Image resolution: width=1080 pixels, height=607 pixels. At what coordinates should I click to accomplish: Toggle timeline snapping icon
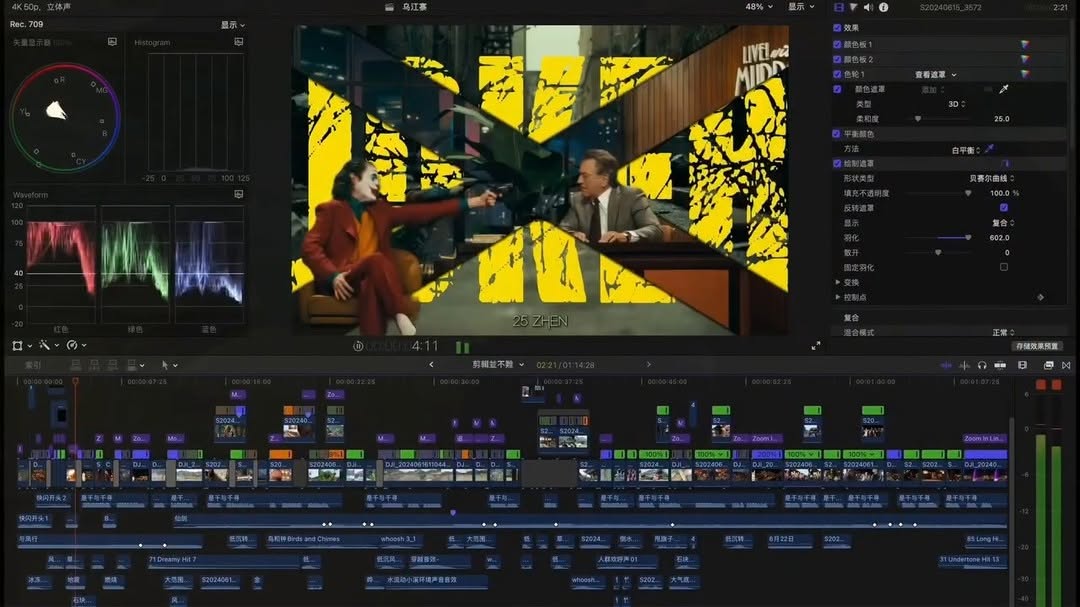click(1000, 365)
